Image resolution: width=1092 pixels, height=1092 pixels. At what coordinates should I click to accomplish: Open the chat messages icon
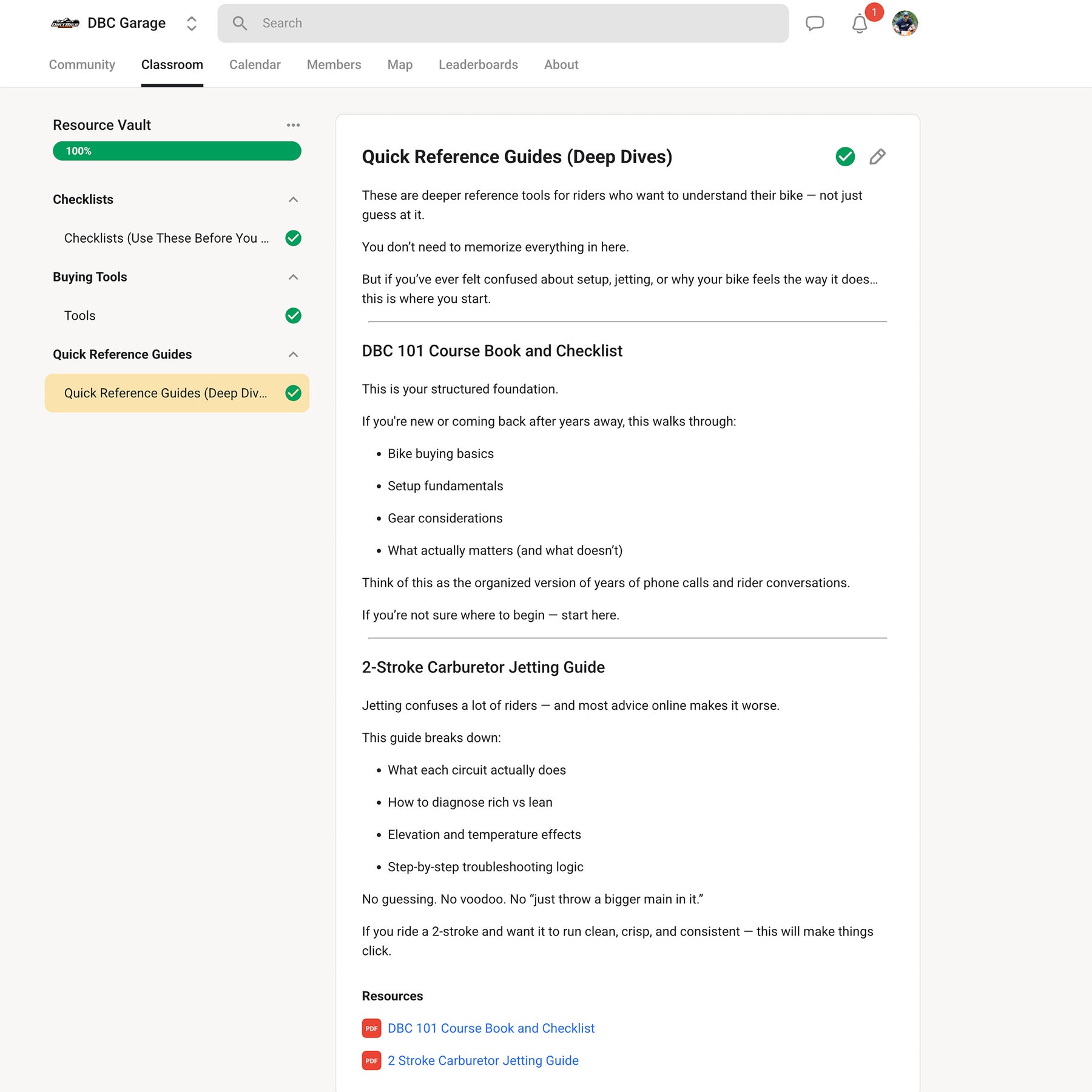[814, 24]
